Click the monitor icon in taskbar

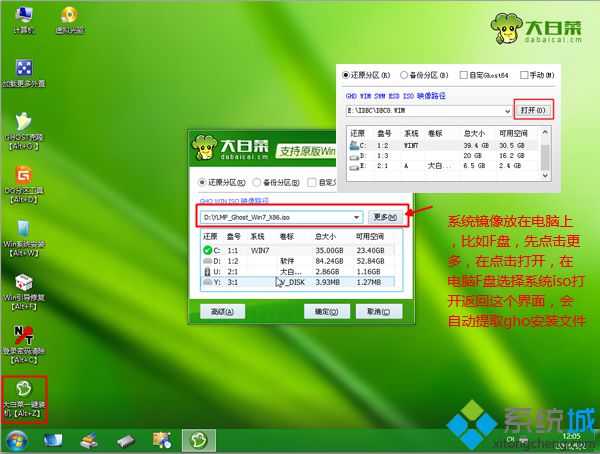pyautogui.click(x=53, y=441)
